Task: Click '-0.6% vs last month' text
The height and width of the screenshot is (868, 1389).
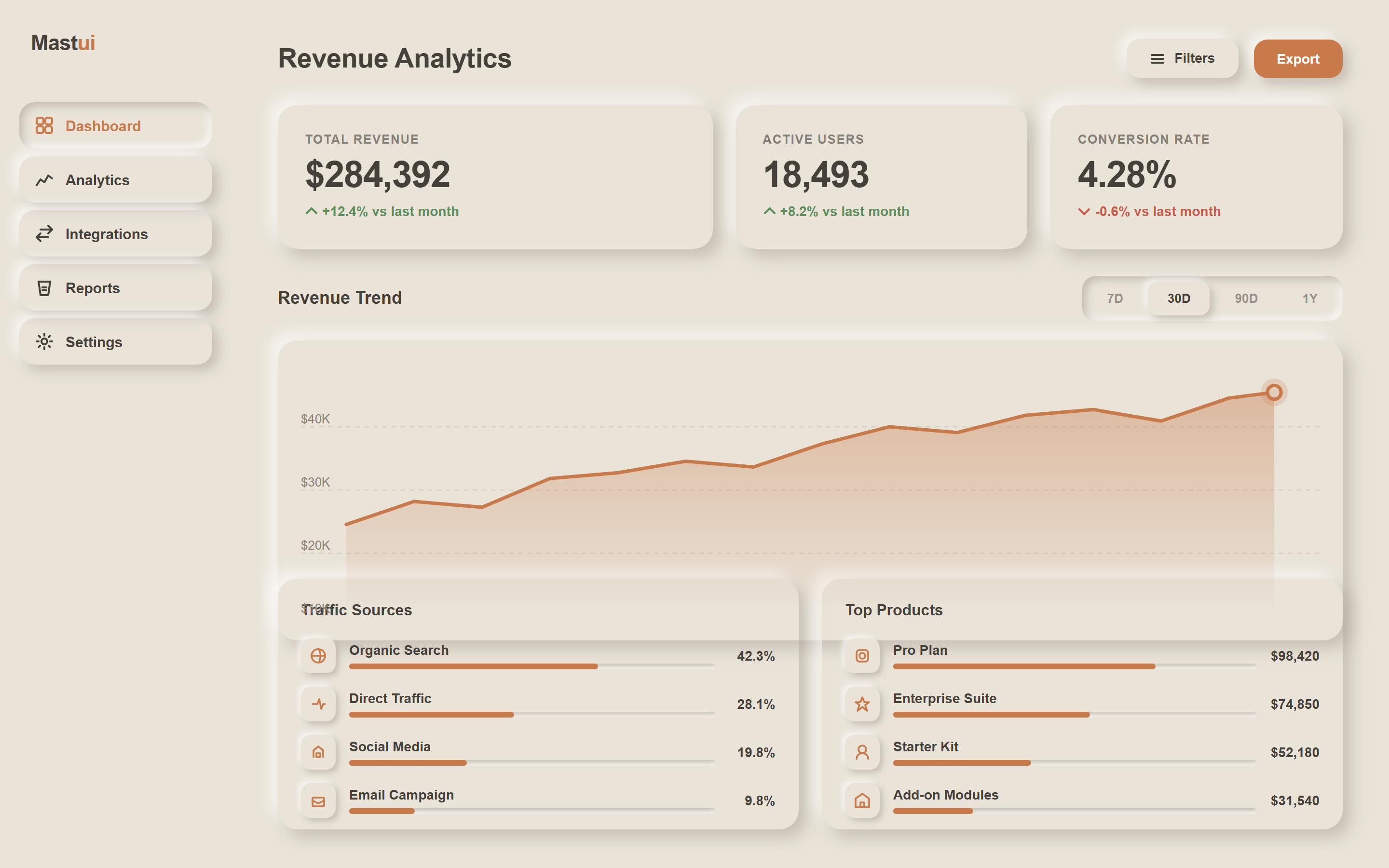Action: point(1157,211)
